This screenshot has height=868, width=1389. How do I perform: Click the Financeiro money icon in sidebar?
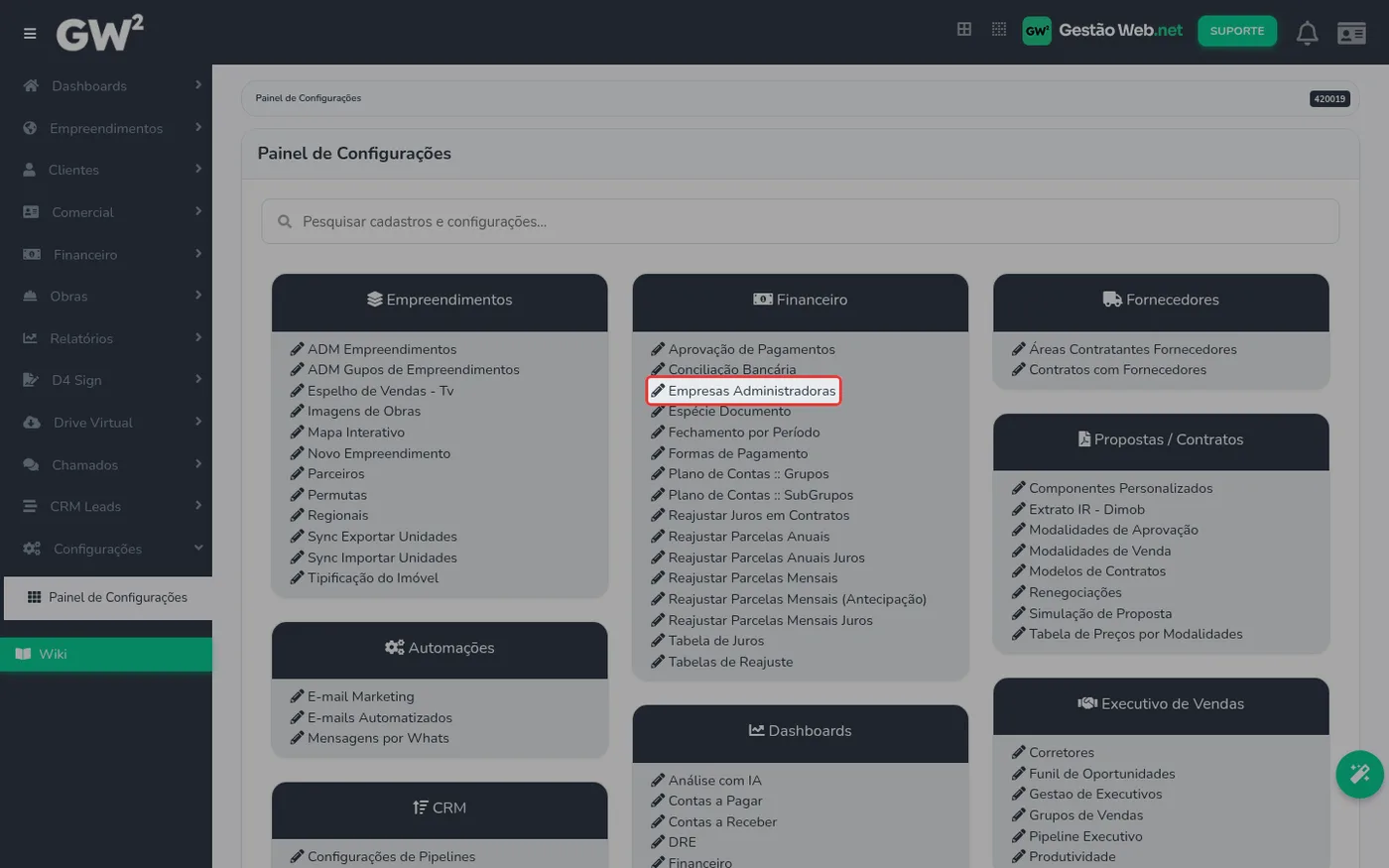(32, 254)
